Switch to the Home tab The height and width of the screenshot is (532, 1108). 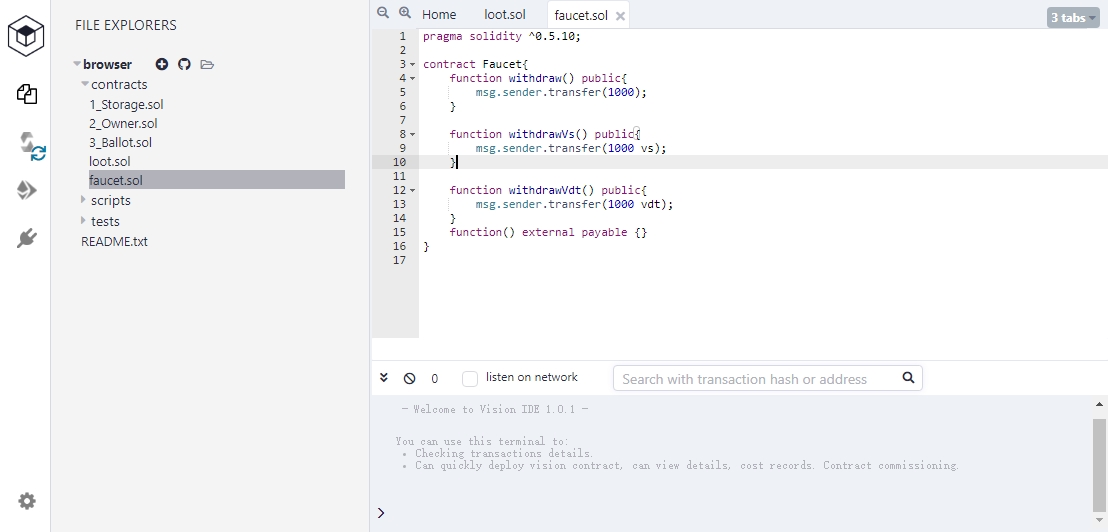(x=439, y=15)
